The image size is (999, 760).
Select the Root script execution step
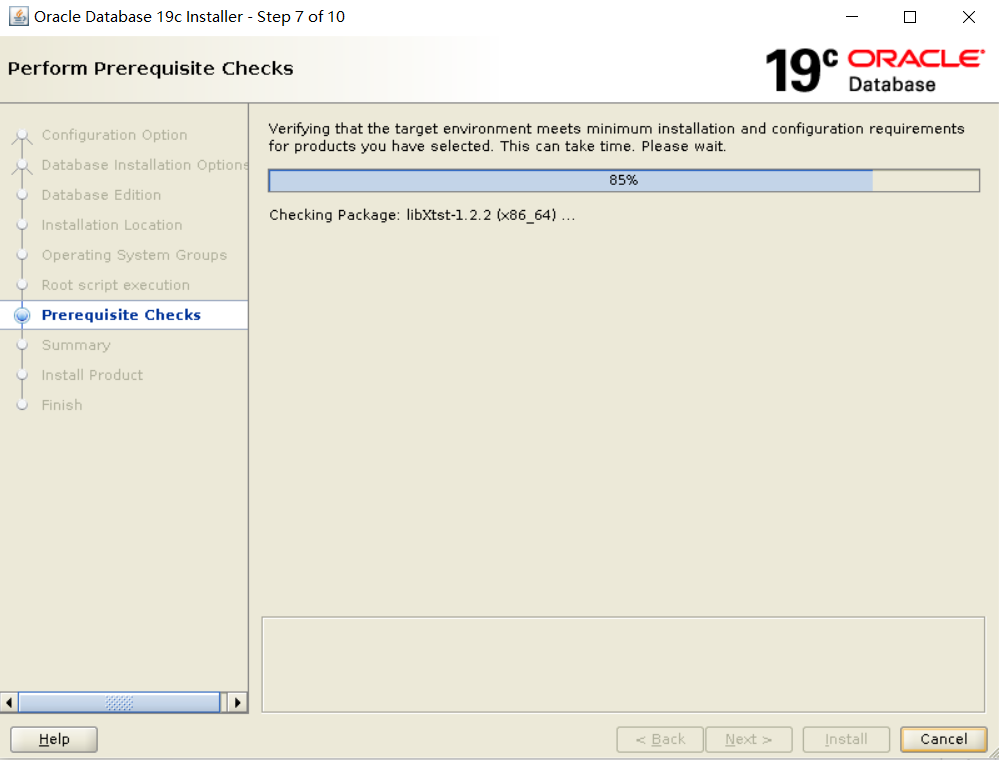[116, 285]
